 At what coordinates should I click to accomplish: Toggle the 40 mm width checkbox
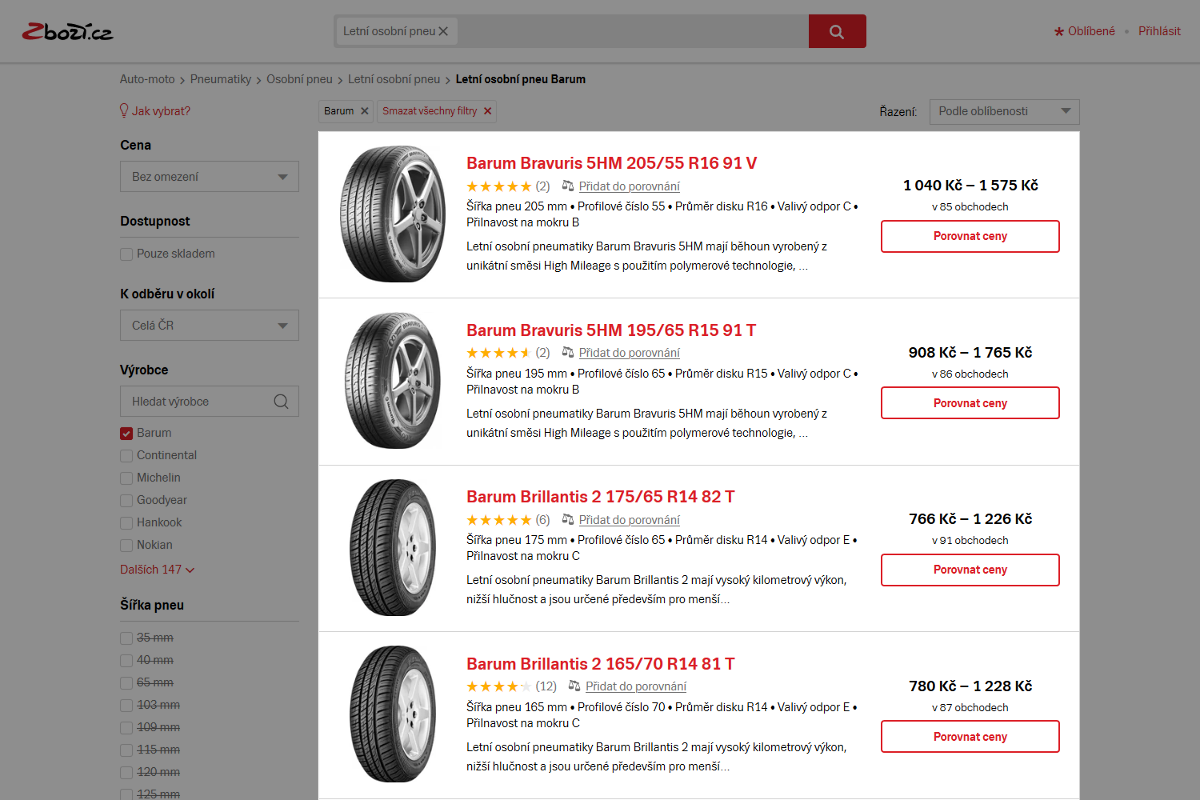coord(126,660)
